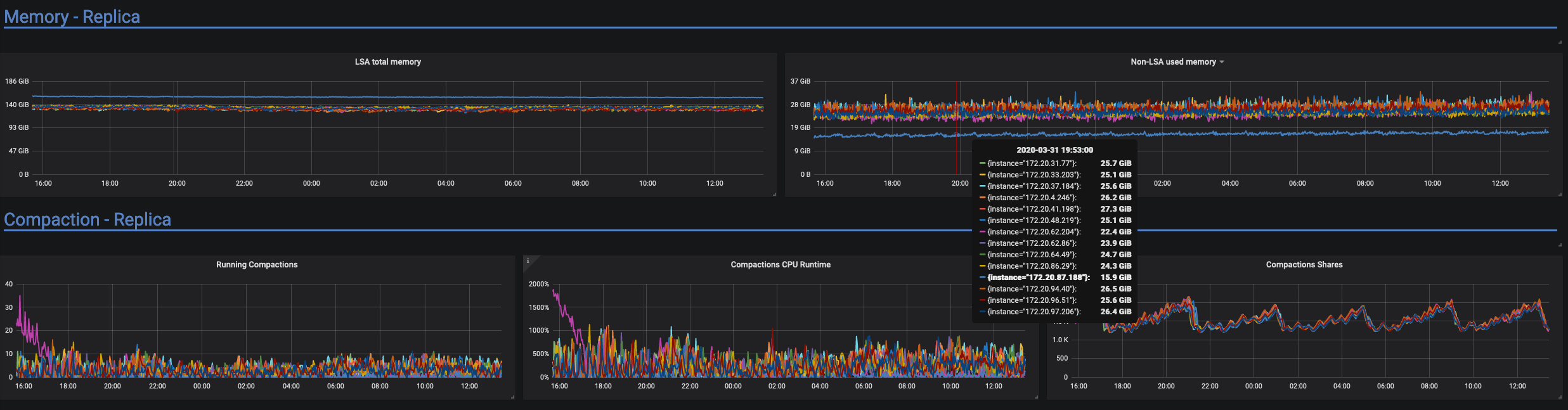
Task: Click the 1000% axis label
Action: 539,330
